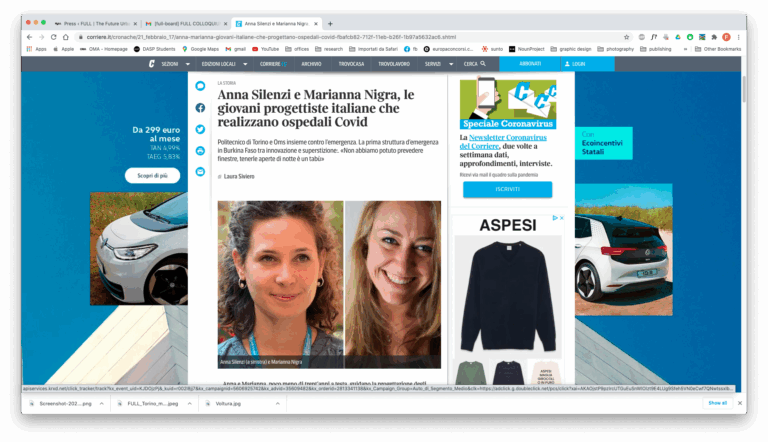Print the article via printer icon

(x=200, y=151)
